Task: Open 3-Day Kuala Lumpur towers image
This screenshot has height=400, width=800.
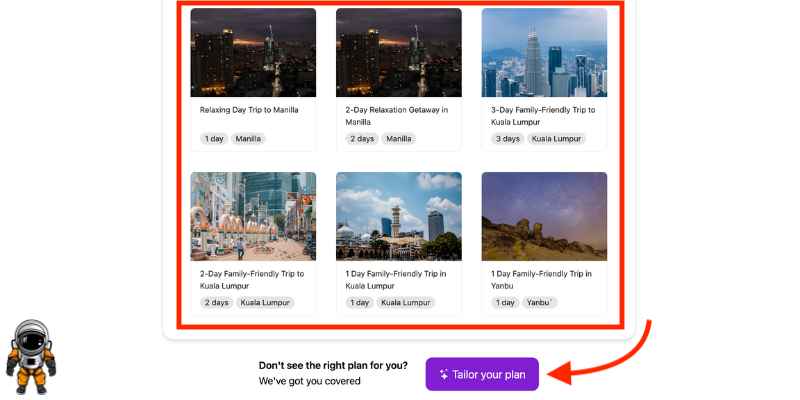Action: 544,53
